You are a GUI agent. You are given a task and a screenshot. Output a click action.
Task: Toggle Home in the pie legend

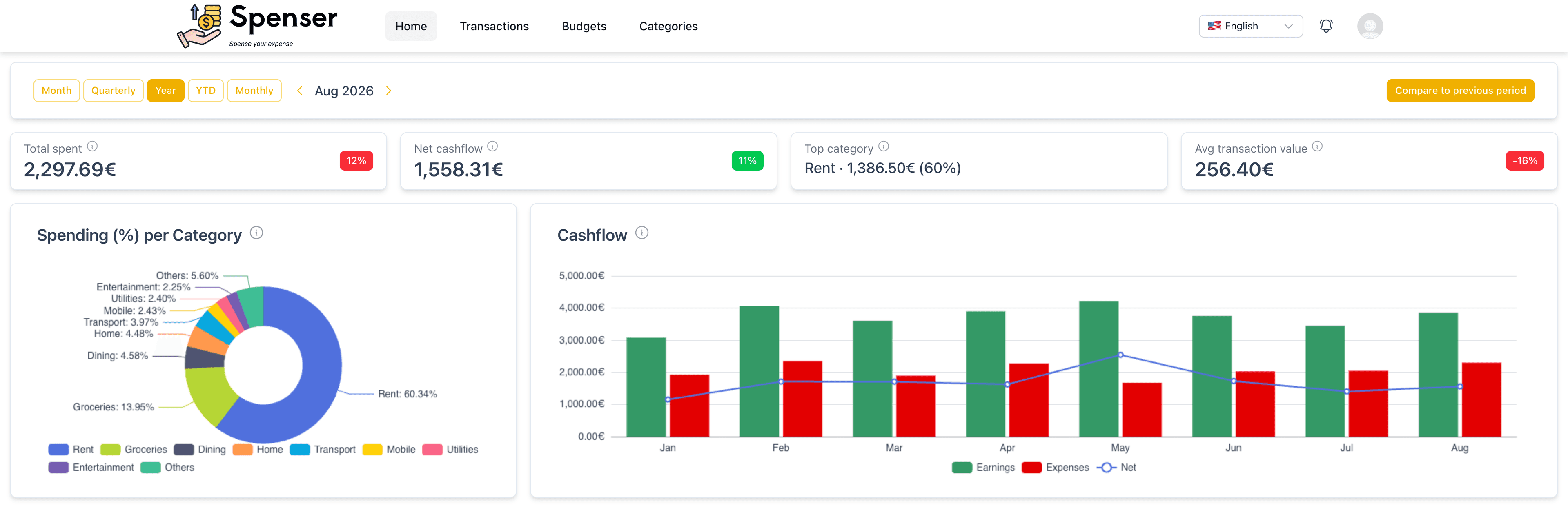tap(258, 450)
